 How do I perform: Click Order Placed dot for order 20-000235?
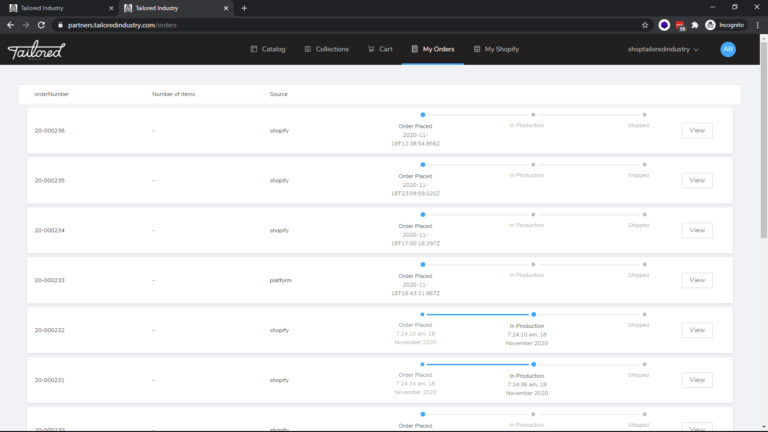pyautogui.click(x=423, y=164)
